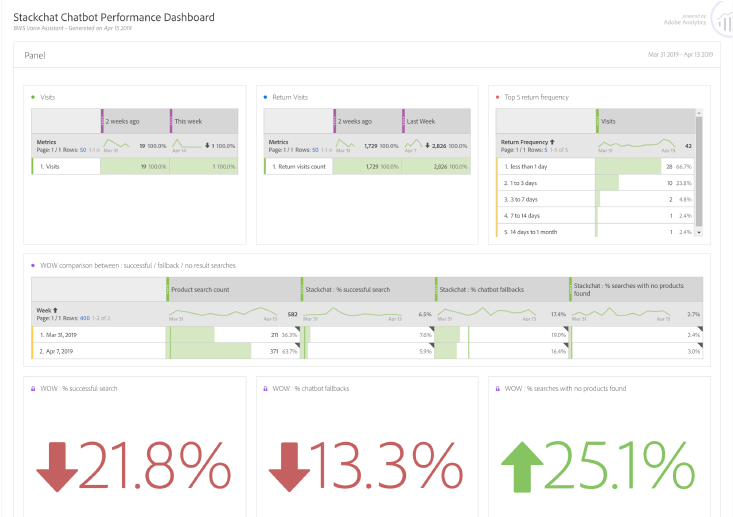Click the '211 36.3%' Product search cell
This screenshot has width=733, height=517.
[x=233, y=335]
